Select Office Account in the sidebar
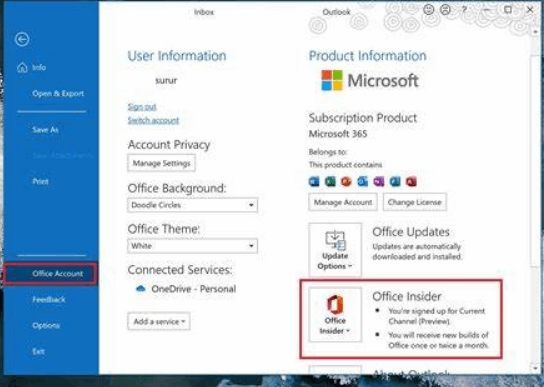The image size is (544, 387). click(50, 274)
